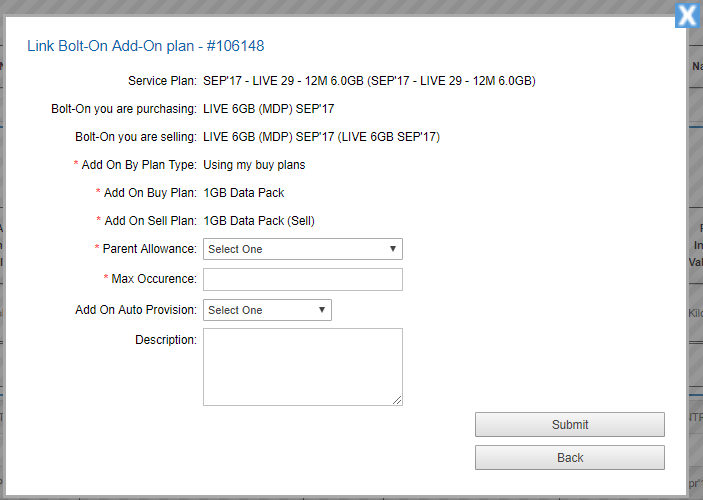Focus the Max Occurence input field

[302, 279]
